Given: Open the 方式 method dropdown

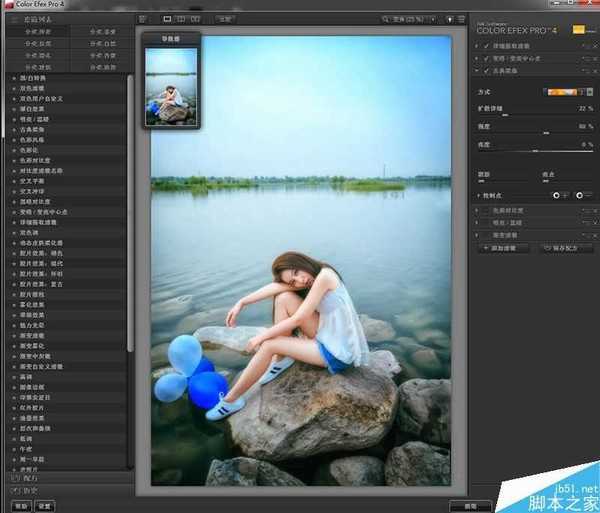Looking at the screenshot, I should point(569,92).
